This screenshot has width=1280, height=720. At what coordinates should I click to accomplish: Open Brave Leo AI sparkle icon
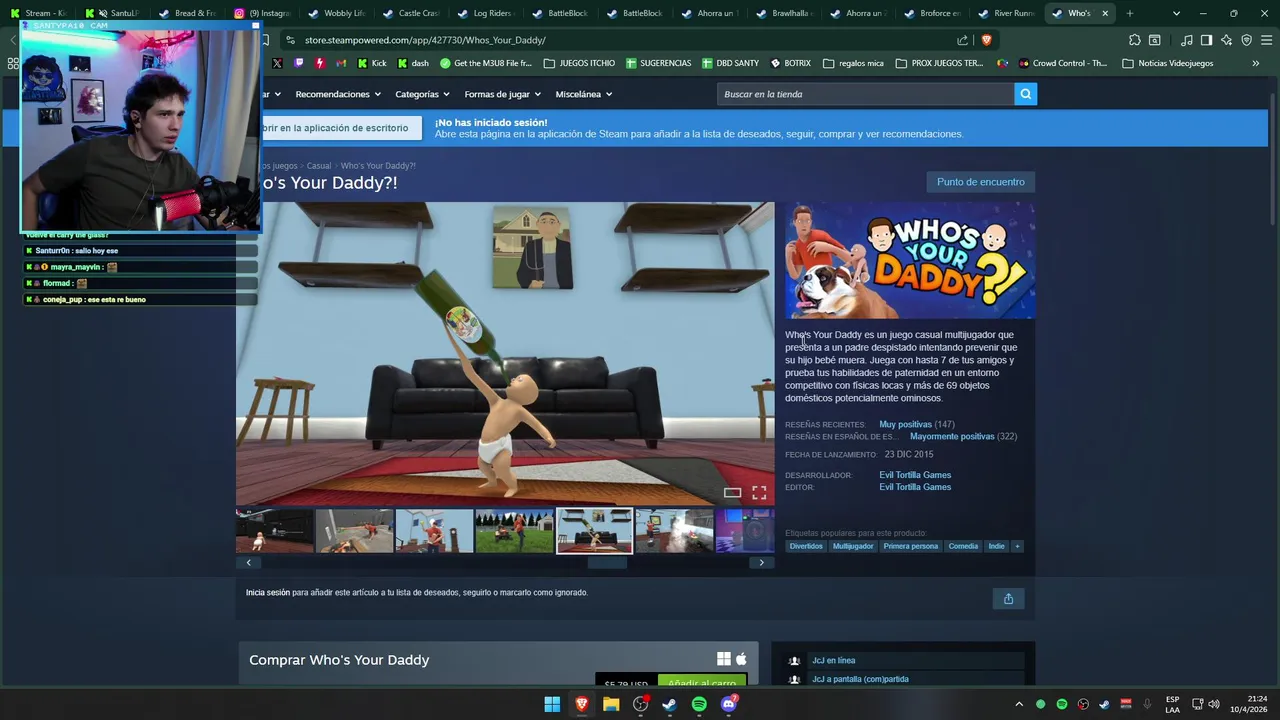(x=1228, y=40)
